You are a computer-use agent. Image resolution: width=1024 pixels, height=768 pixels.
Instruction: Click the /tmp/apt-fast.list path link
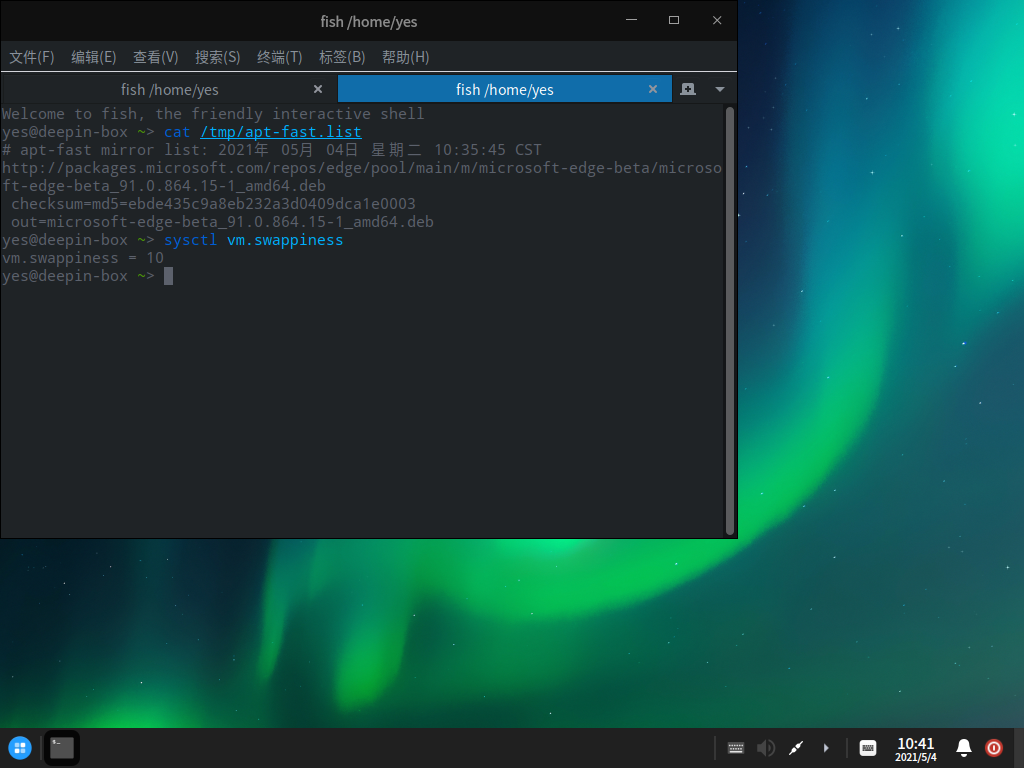(x=280, y=132)
